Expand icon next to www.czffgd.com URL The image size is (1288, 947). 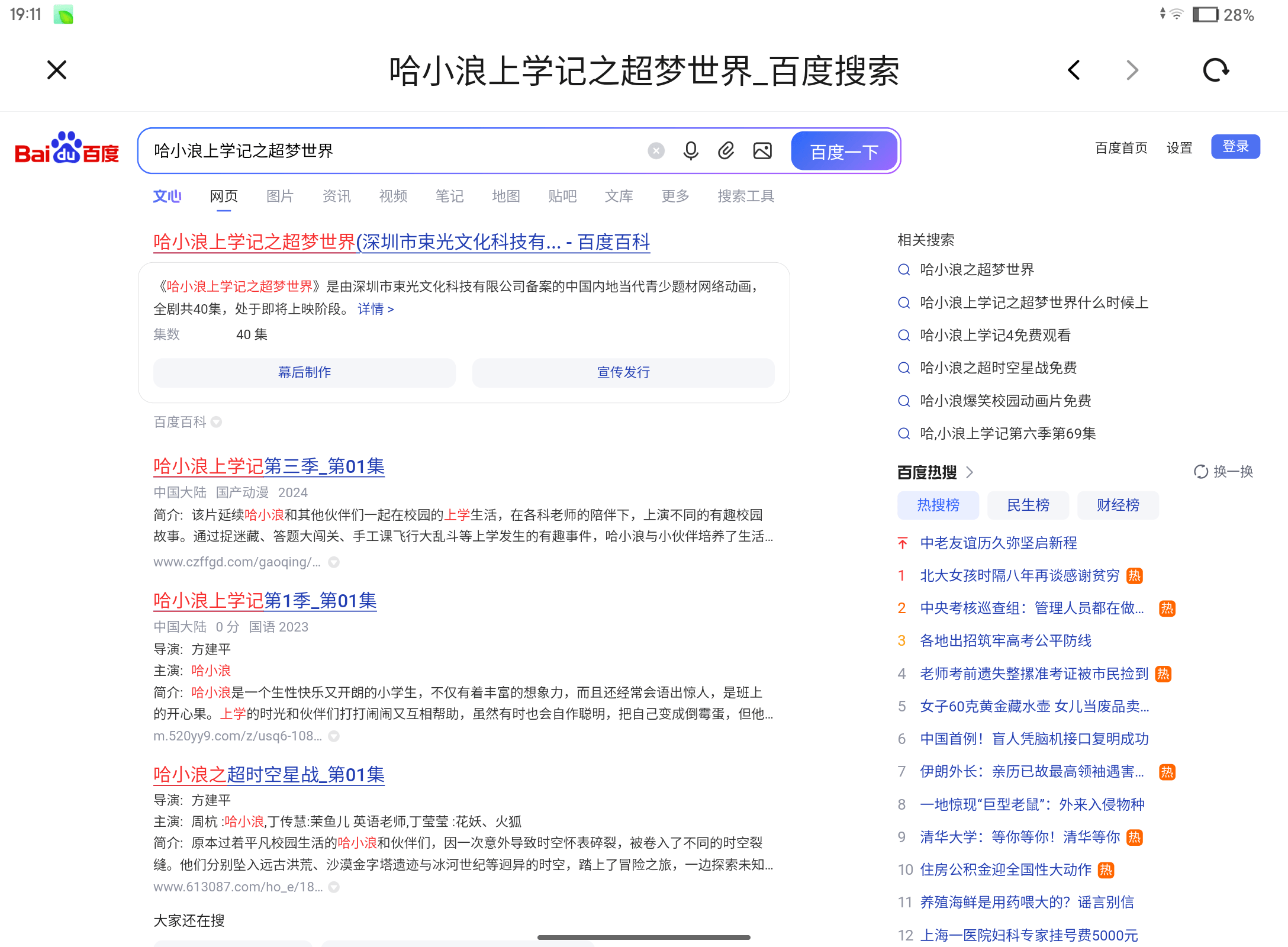334,562
